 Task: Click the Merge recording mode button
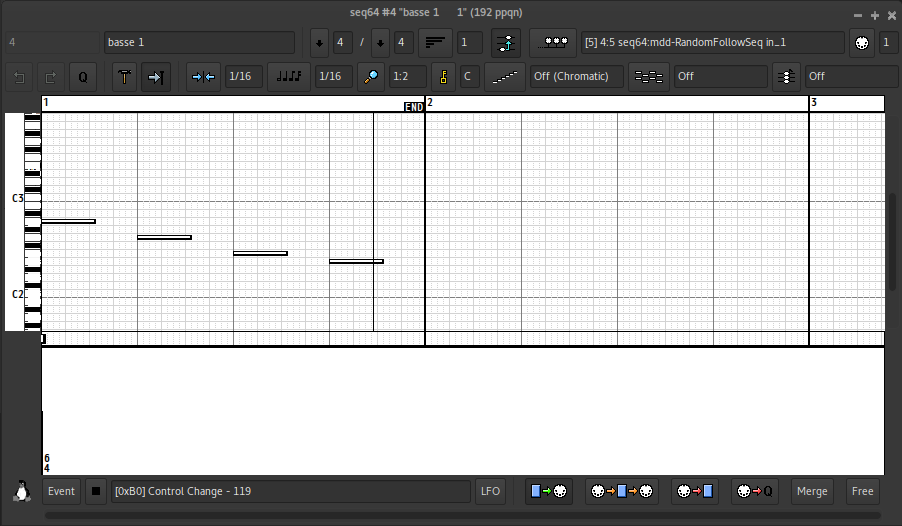[x=812, y=491]
